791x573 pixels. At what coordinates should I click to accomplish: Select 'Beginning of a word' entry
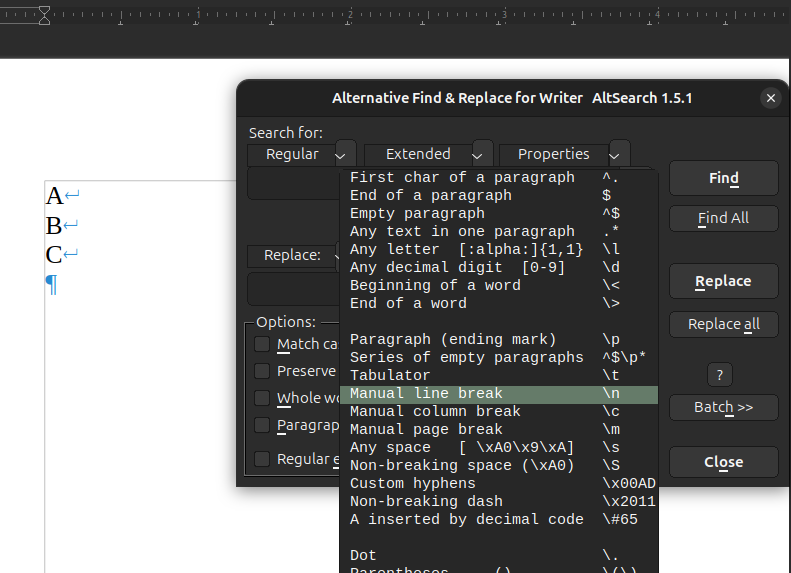[498, 285]
